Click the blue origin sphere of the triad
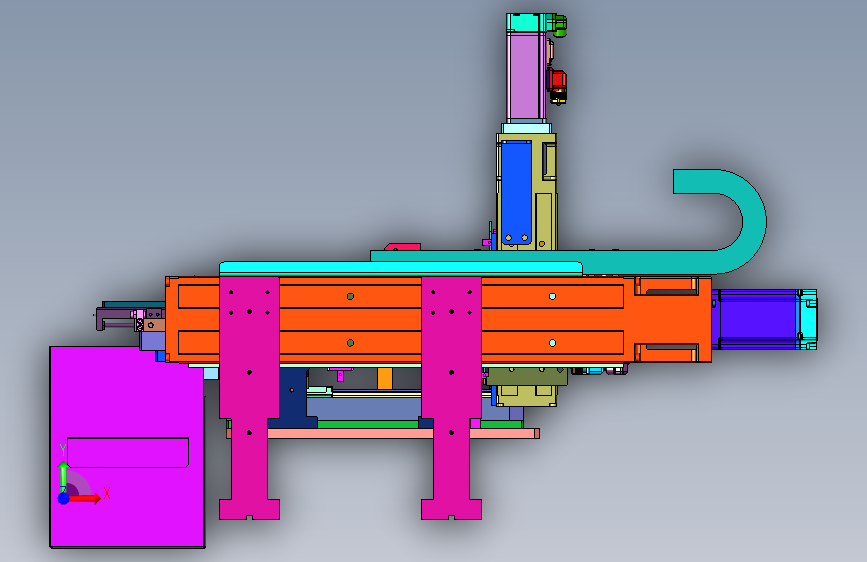The image size is (867, 562). [x=64, y=498]
